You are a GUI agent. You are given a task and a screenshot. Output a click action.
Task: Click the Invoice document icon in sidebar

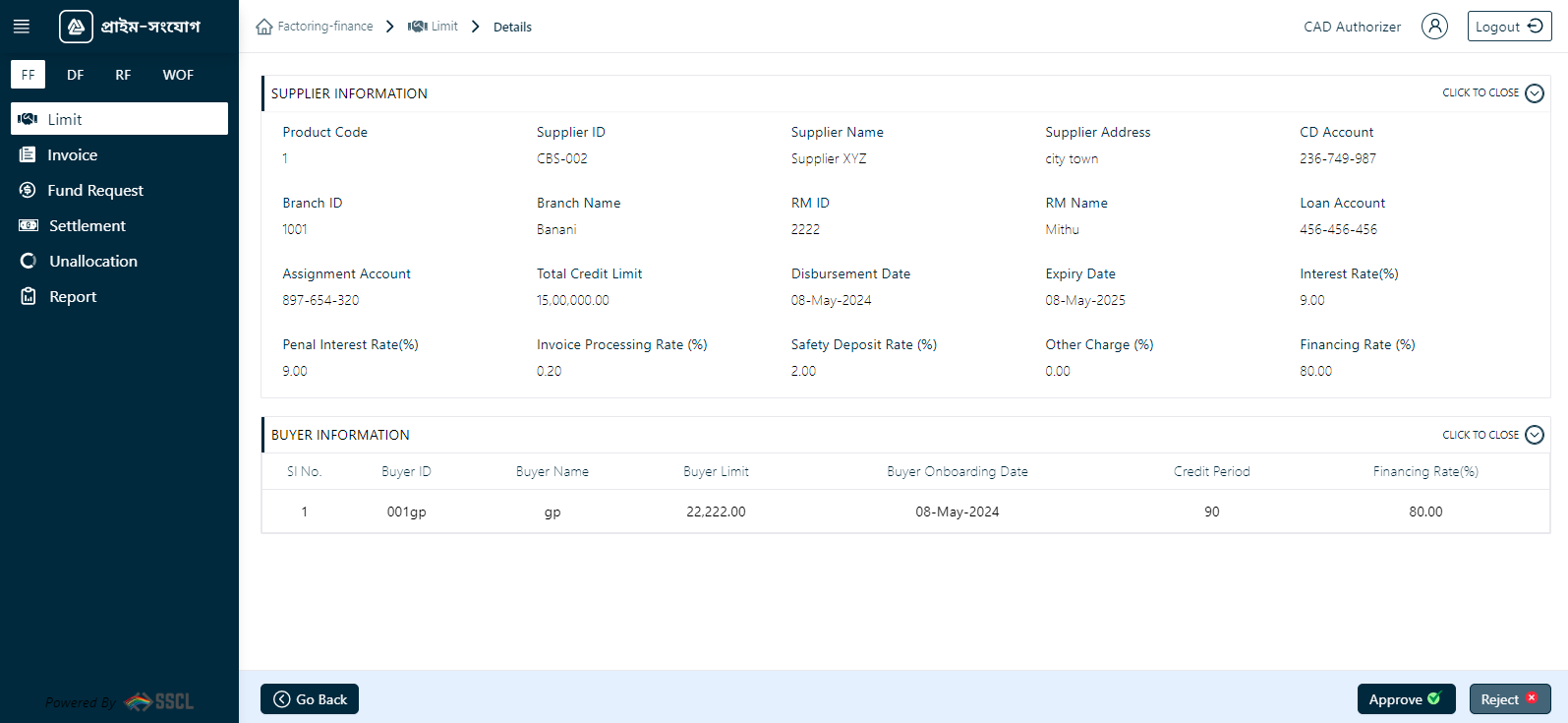28,154
